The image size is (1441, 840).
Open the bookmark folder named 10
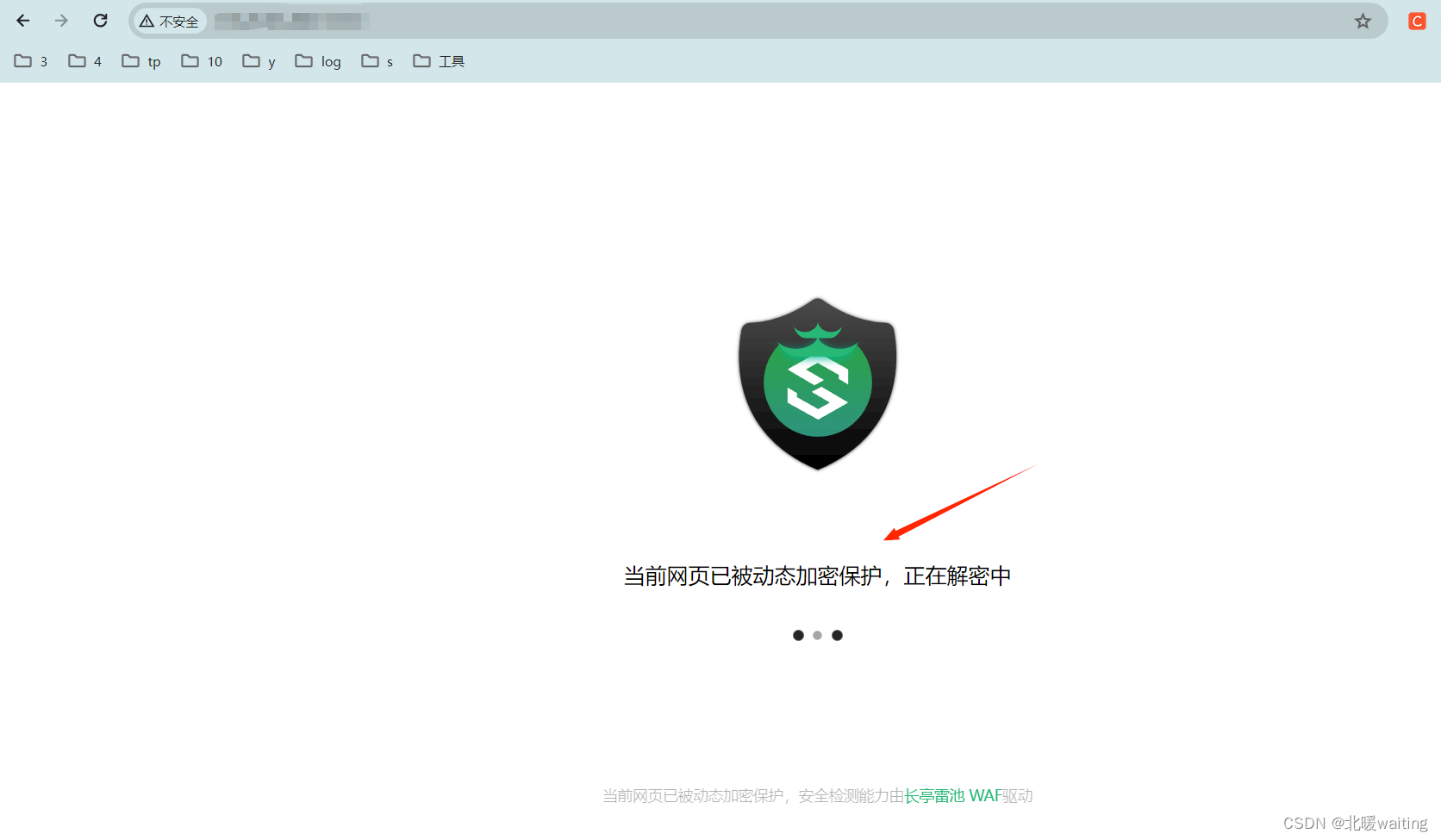pos(202,61)
